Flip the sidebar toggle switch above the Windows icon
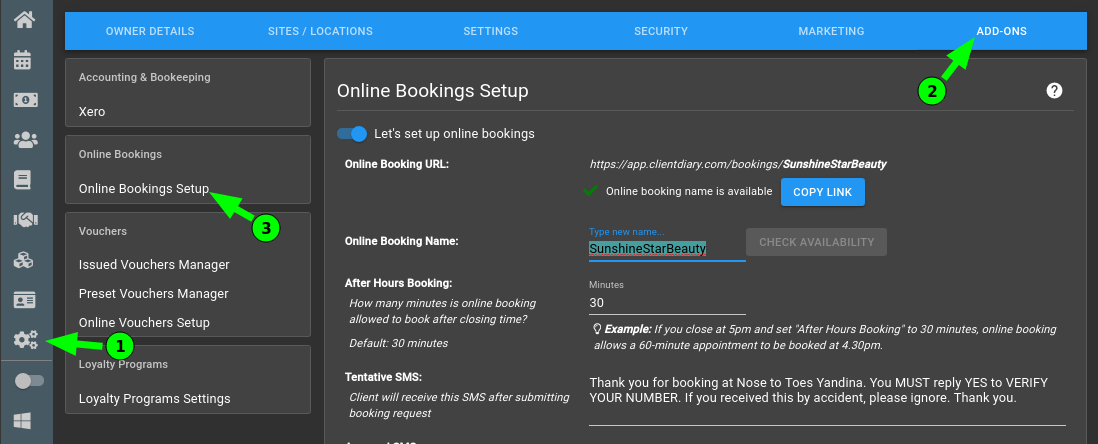Image resolution: width=1098 pixels, height=444 pixels. click(29, 381)
